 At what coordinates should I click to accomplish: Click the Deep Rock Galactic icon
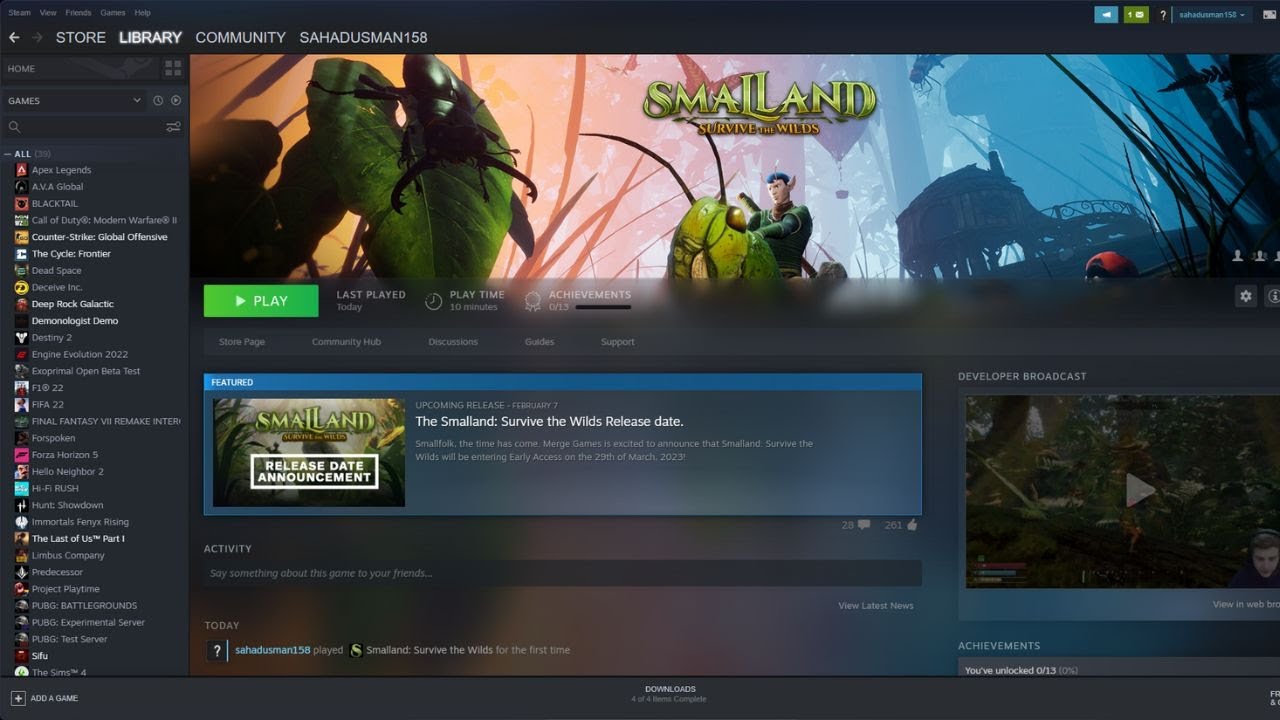point(21,304)
